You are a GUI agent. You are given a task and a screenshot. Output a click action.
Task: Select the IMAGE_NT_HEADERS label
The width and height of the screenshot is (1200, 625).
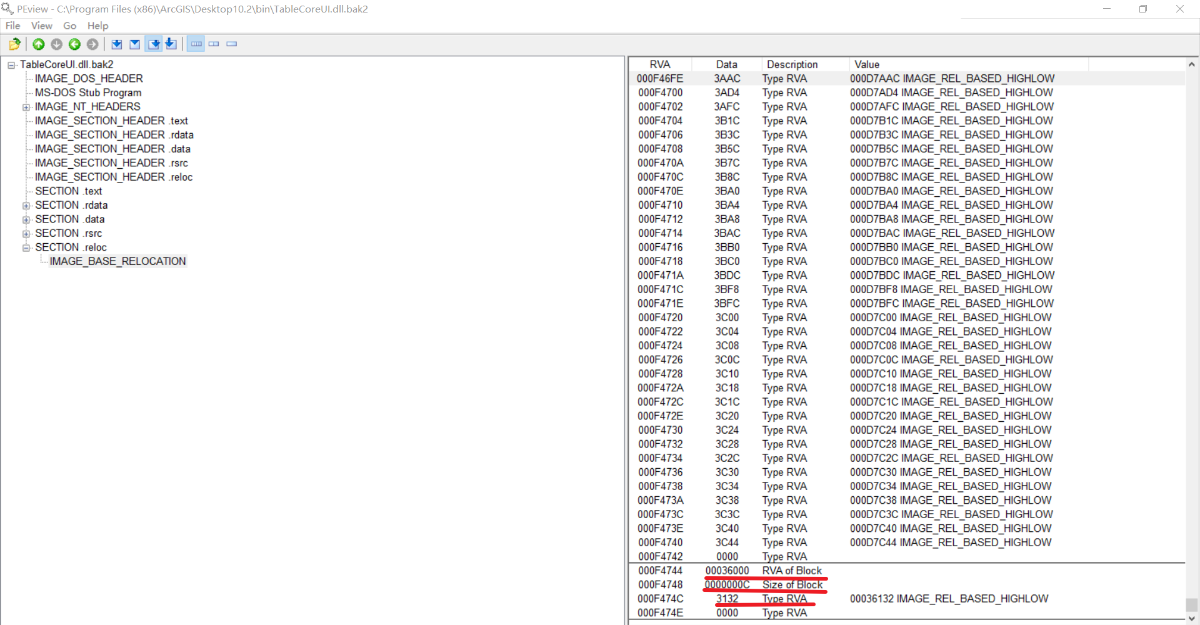pyautogui.click(x=87, y=106)
